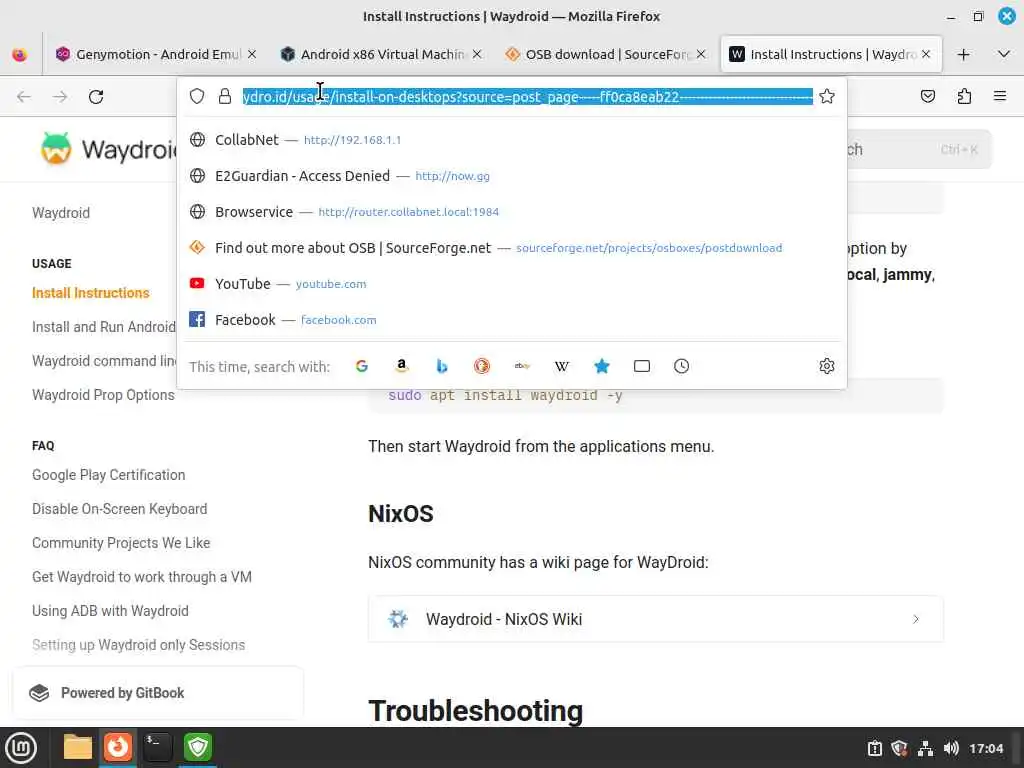Open Setting up Waydroid only Sessions
This screenshot has width=1024, height=768.
click(138, 645)
